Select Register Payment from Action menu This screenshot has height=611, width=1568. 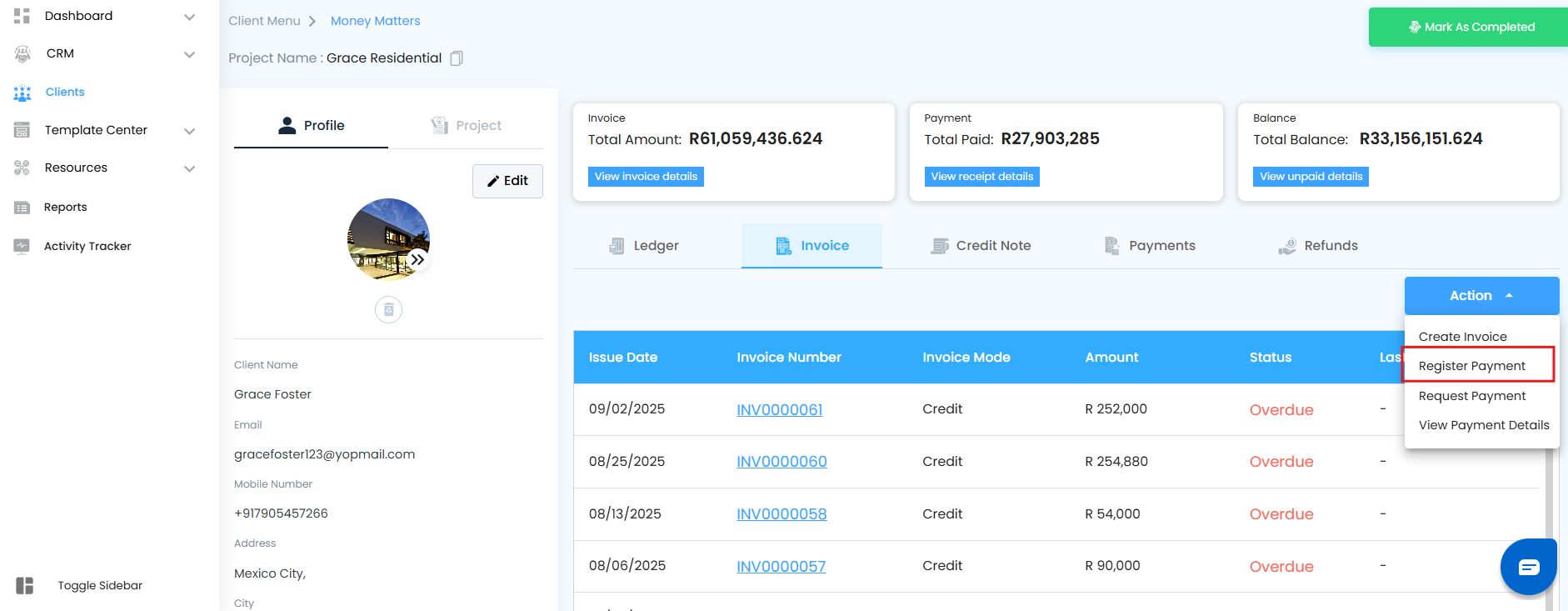[x=1472, y=366]
